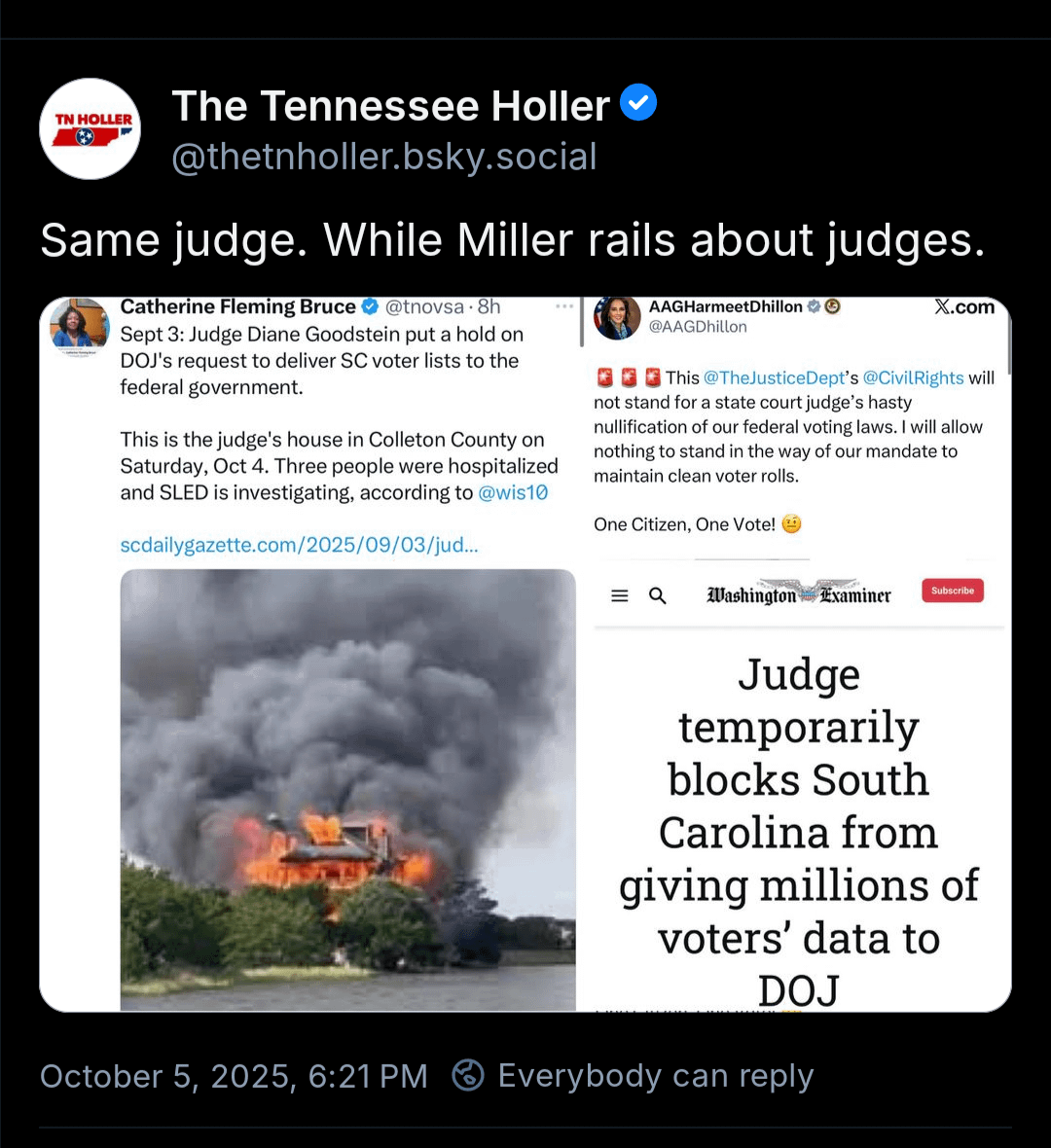This screenshot has height=1148, width=1051.
Task: Click the government seal badge beside AAGHarmeetDhillon
Action: 833,306
